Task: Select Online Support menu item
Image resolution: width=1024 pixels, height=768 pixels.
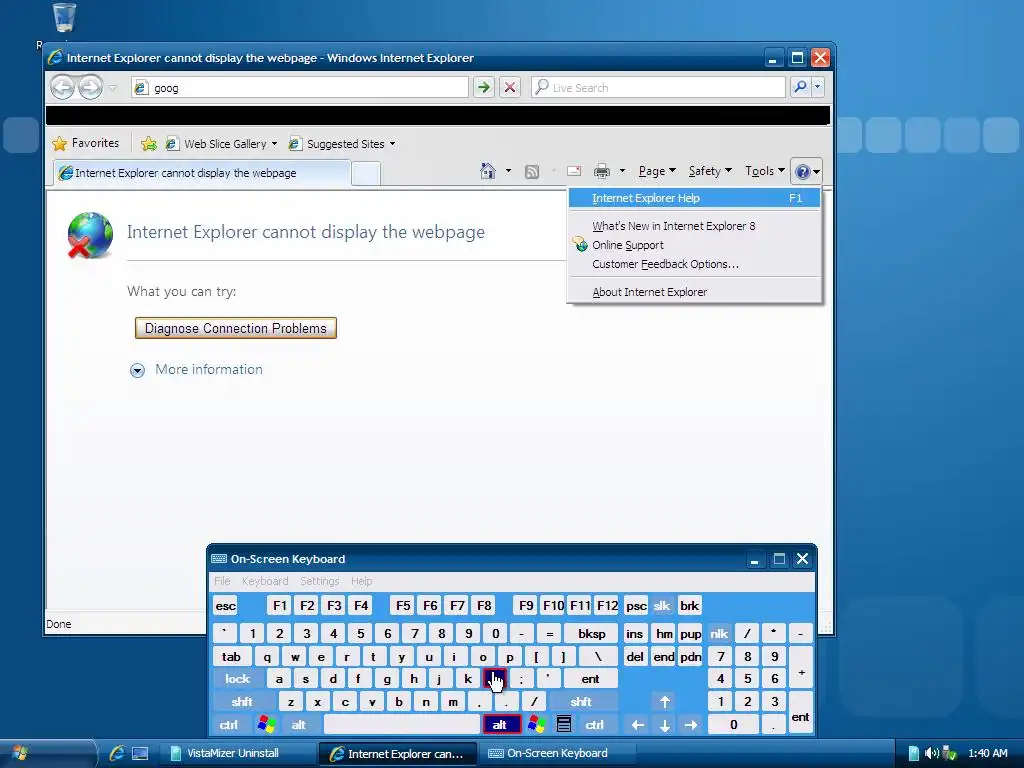Action: click(x=694, y=245)
